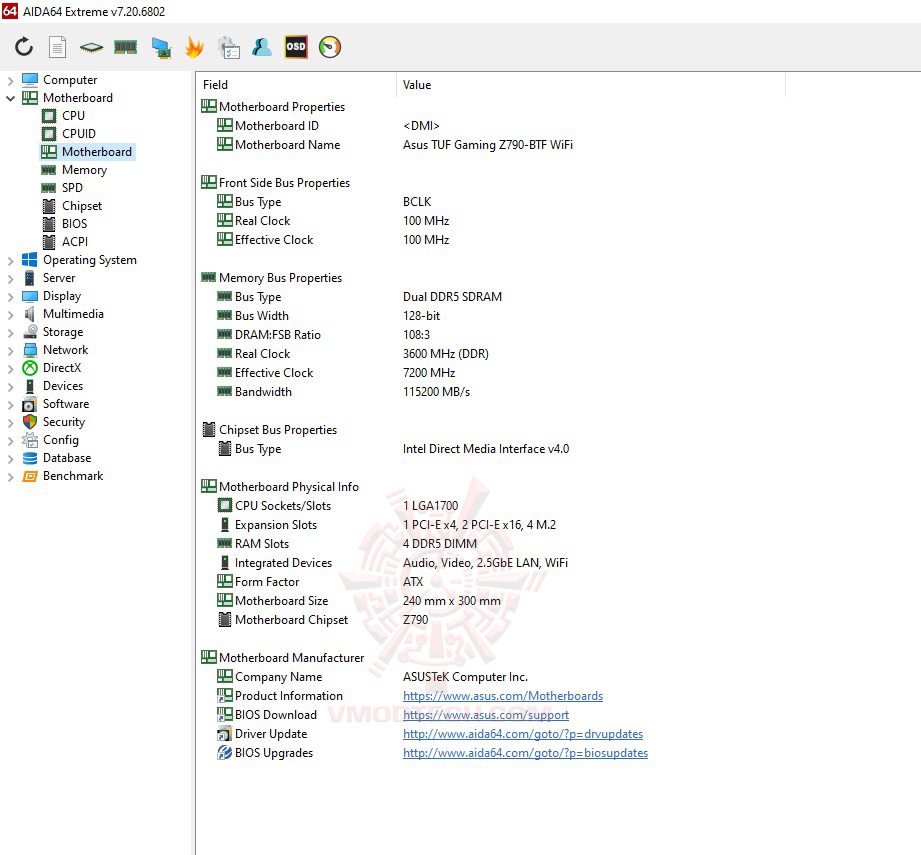921x855 pixels.
Task: Open CPU/motherboard chip toolbar icon
Action: (91, 48)
